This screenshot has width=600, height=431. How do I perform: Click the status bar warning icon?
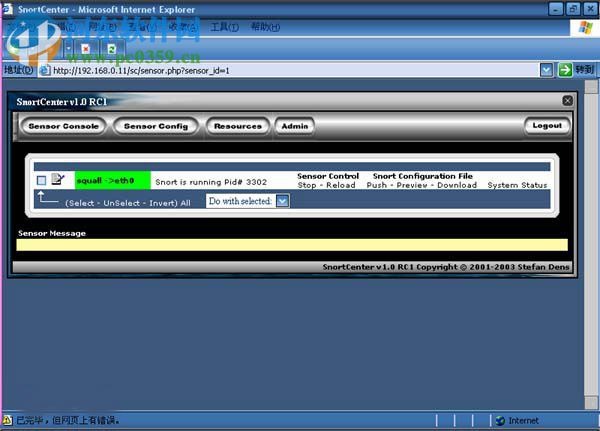[x=8, y=420]
